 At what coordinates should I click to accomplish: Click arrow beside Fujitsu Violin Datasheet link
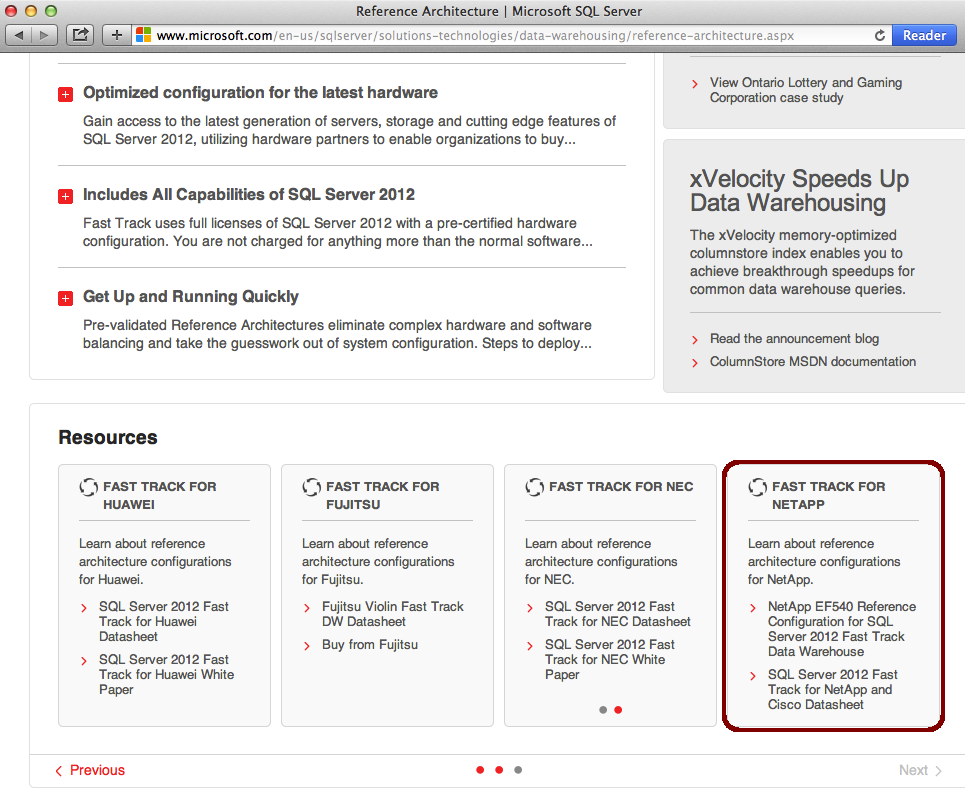306,608
